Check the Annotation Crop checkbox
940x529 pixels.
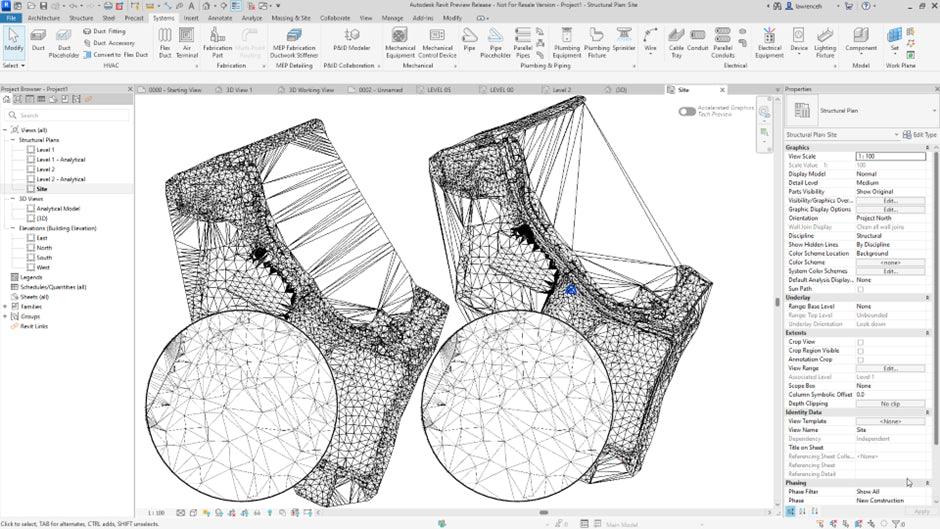coord(860,360)
